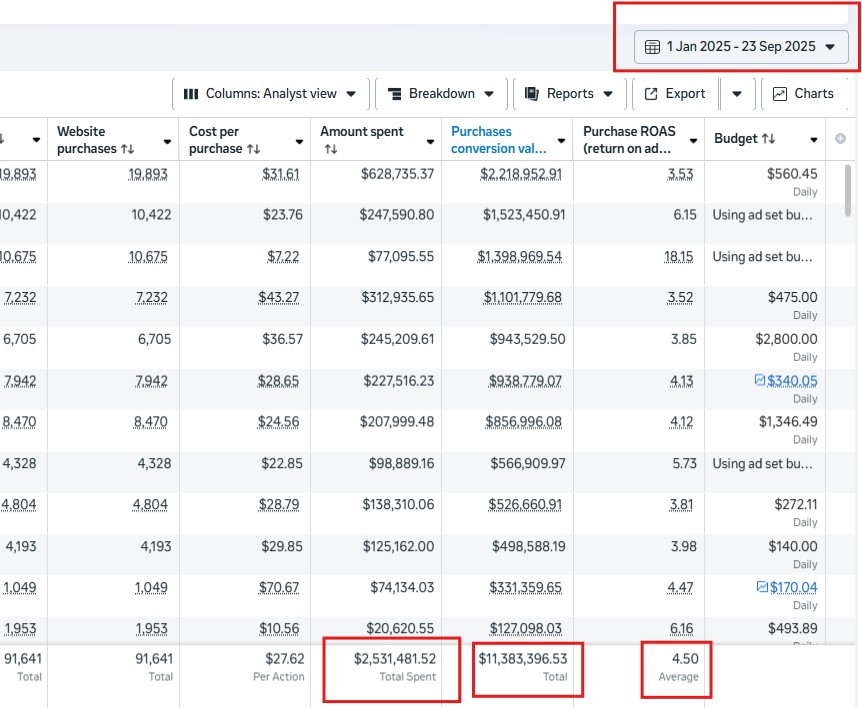The image size is (862, 708).
Task: Open the Reports menu
Action: coord(569,94)
